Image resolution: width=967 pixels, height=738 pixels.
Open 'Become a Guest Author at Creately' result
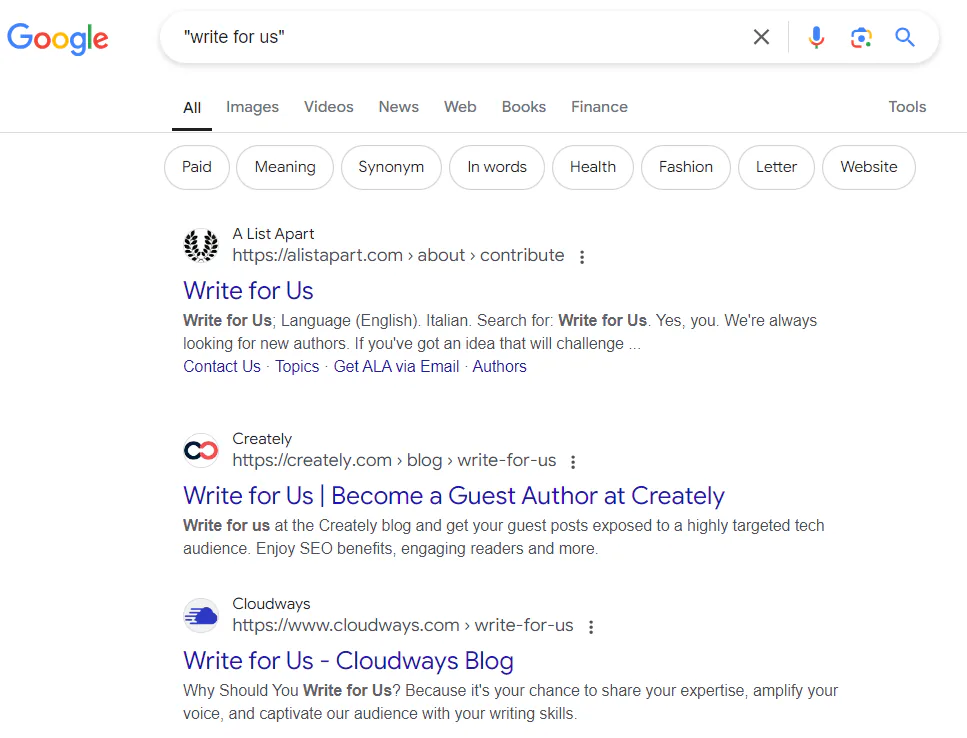(454, 495)
